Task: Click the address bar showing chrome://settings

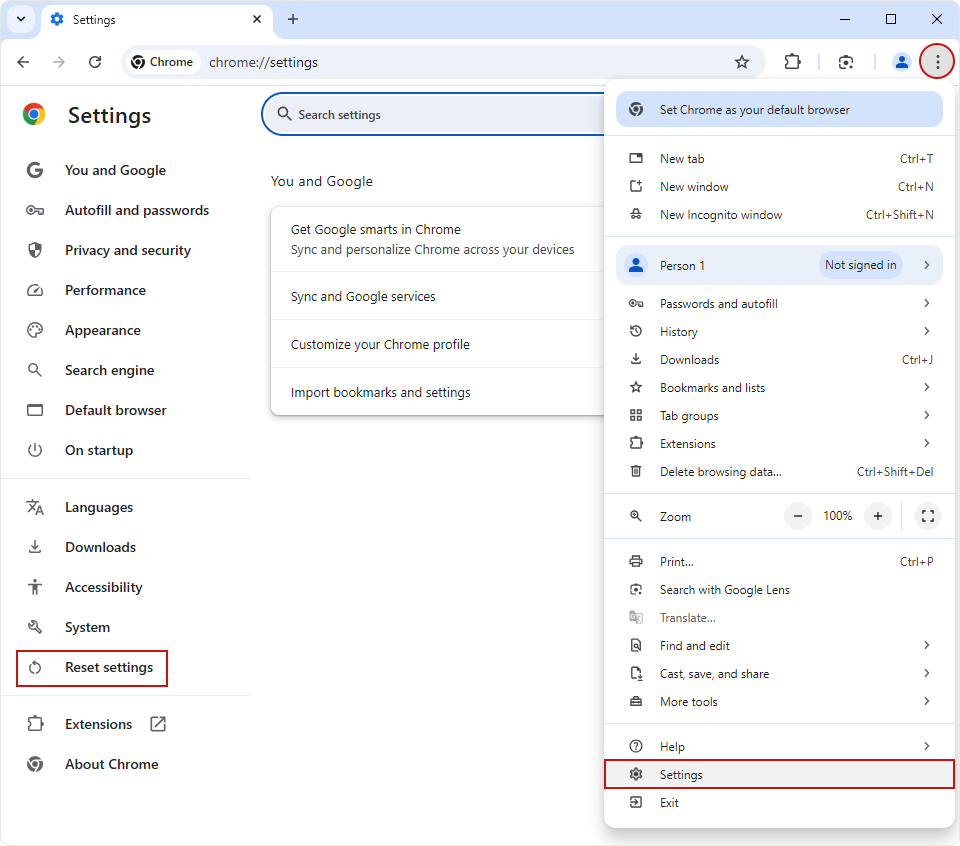Action: point(444,62)
